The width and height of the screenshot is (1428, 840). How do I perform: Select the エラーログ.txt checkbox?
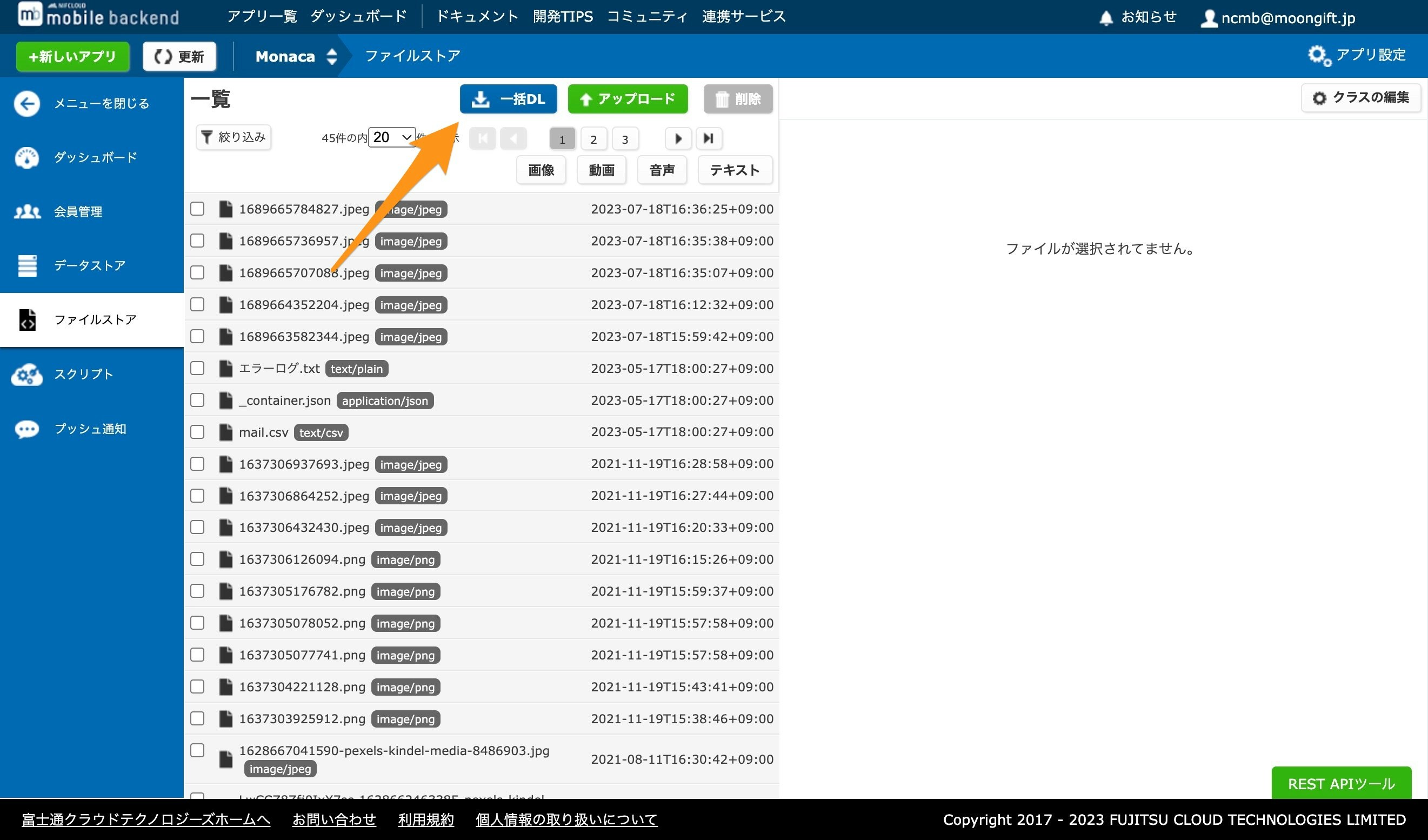point(197,368)
